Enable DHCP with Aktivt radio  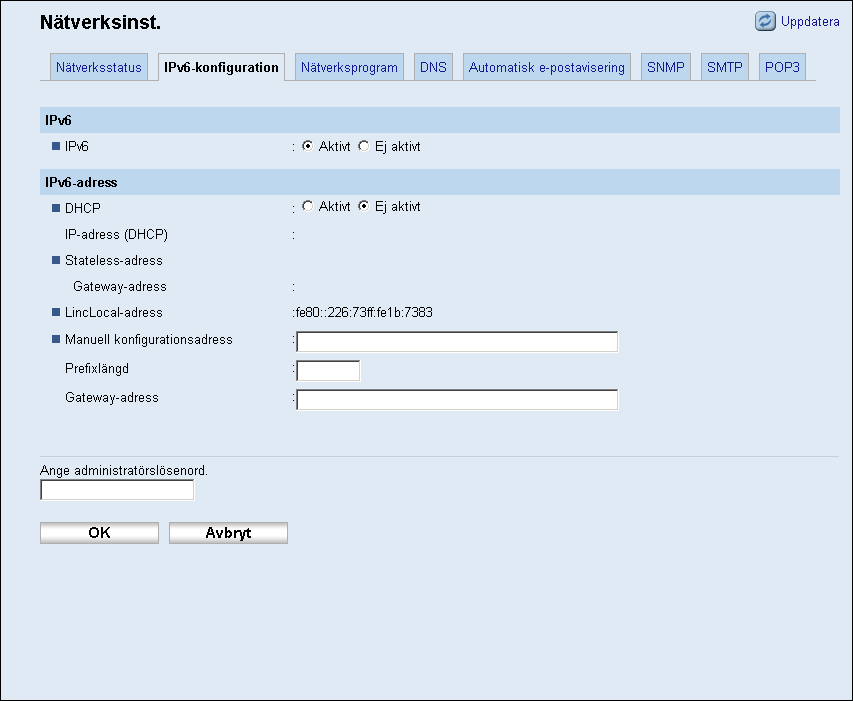click(307, 206)
